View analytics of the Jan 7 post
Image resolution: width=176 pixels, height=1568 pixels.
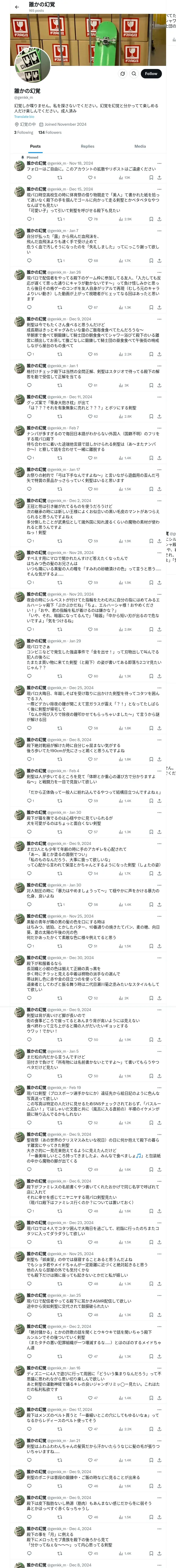125,261
